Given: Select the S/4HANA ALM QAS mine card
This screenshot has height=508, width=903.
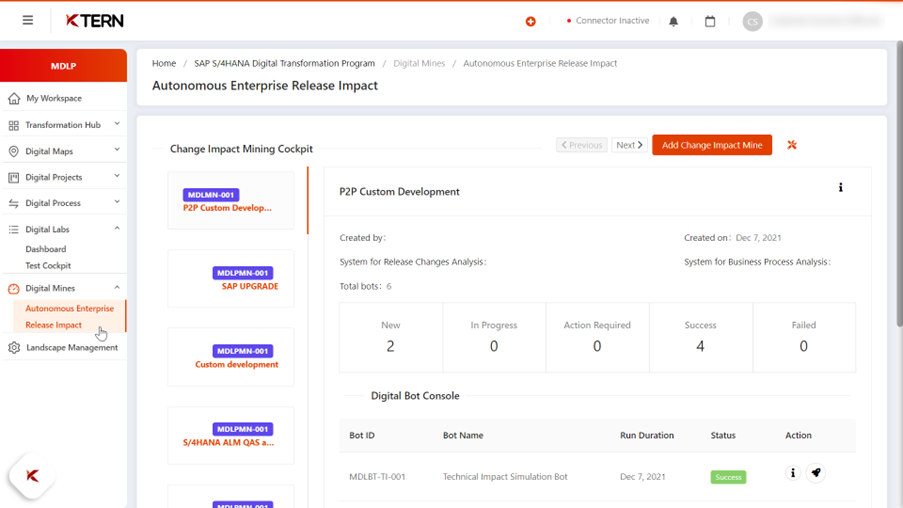Looking at the screenshot, I should coord(230,435).
